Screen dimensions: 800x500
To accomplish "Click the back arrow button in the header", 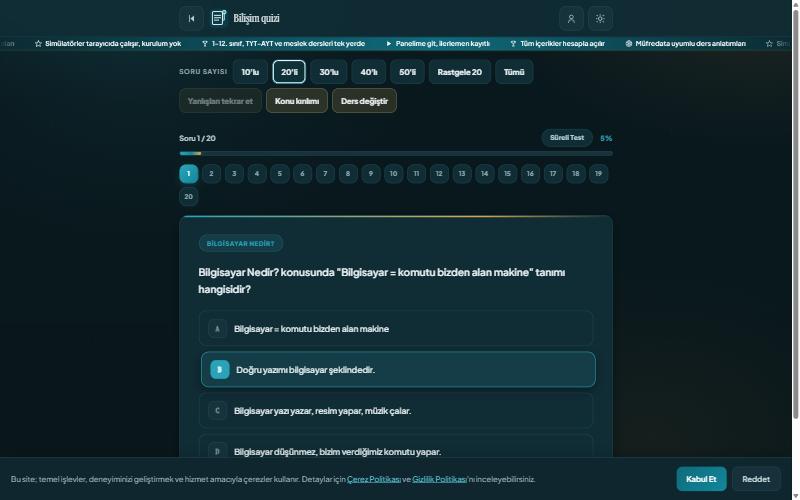I will pyautogui.click(x=191, y=18).
